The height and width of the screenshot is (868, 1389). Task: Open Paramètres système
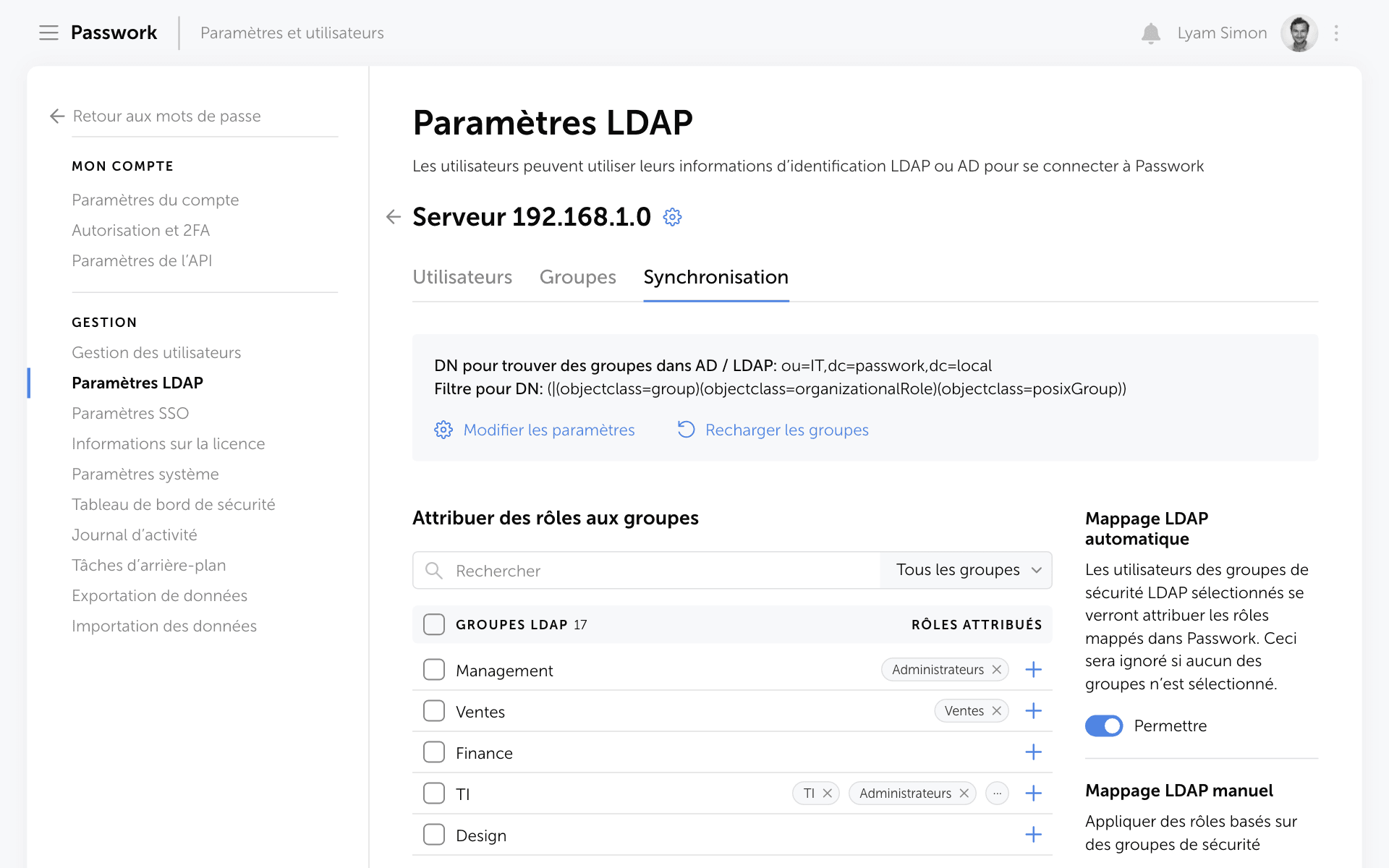tap(145, 474)
